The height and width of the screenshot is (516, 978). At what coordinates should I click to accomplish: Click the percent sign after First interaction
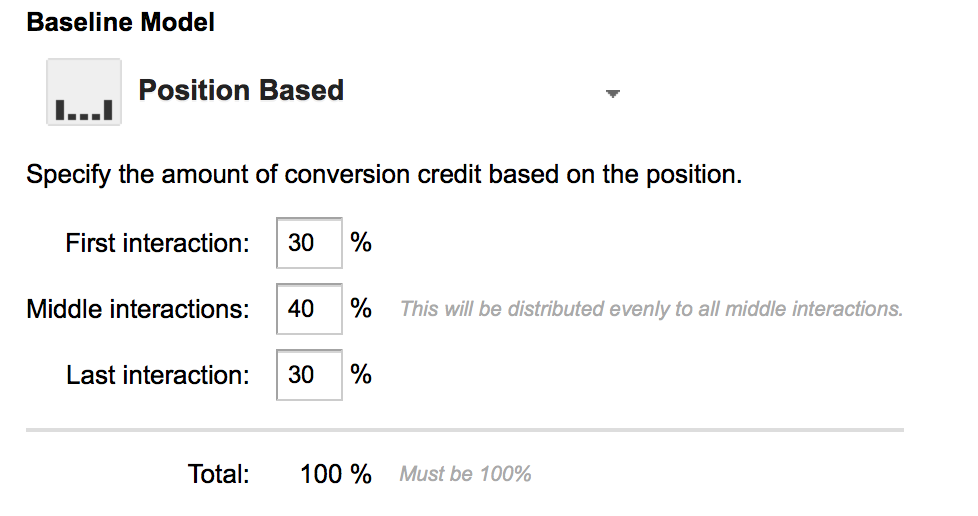(x=361, y=242)
